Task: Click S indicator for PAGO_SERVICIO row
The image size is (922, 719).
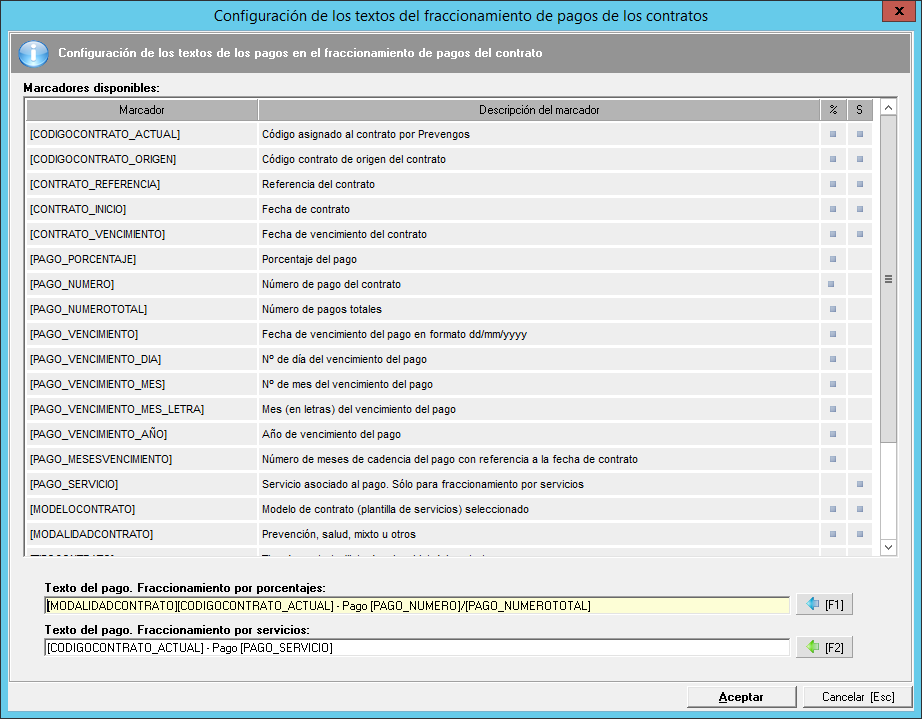Action: click(859, 484)
